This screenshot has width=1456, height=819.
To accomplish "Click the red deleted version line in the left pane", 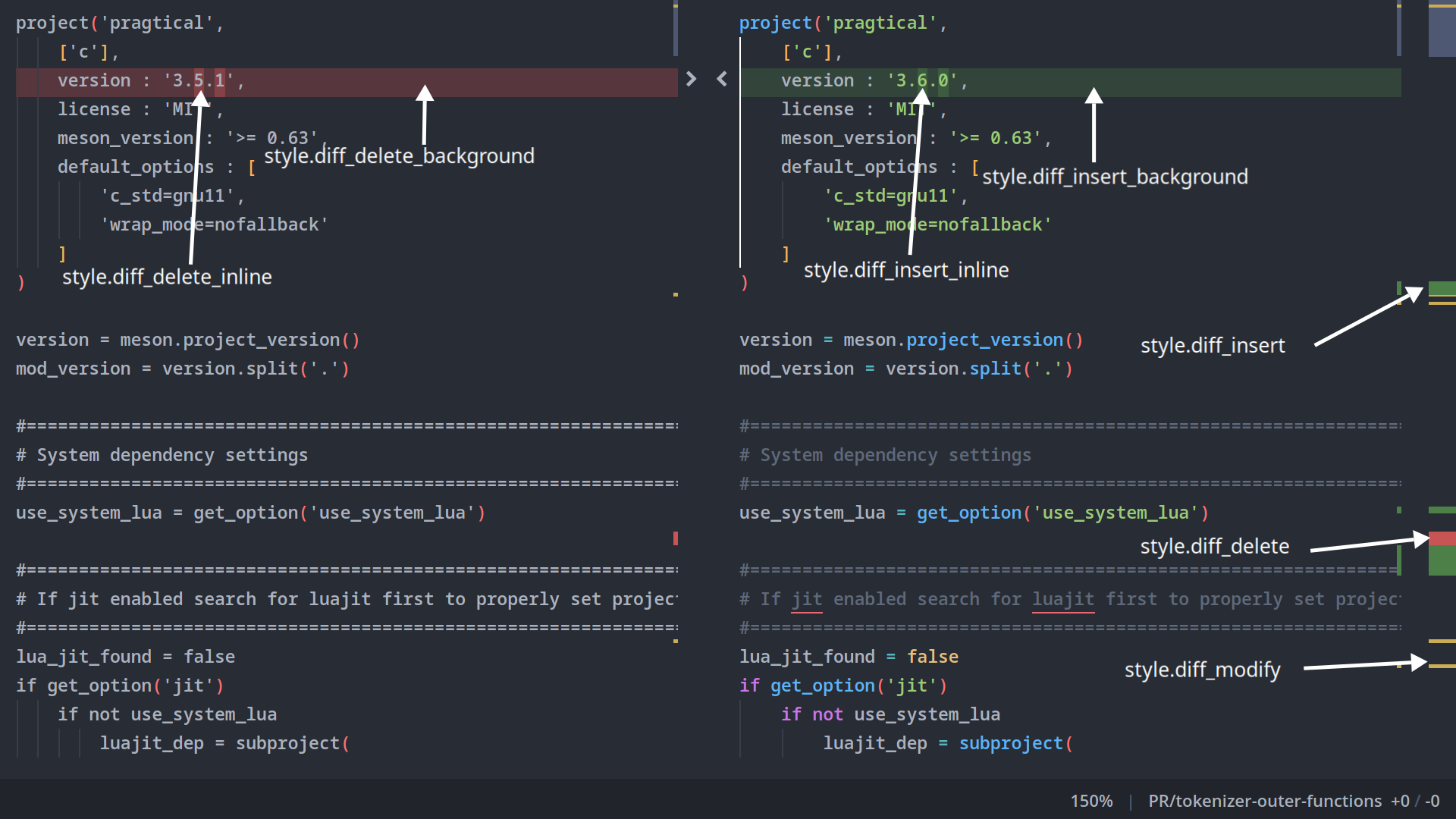I will click(347, 82).
